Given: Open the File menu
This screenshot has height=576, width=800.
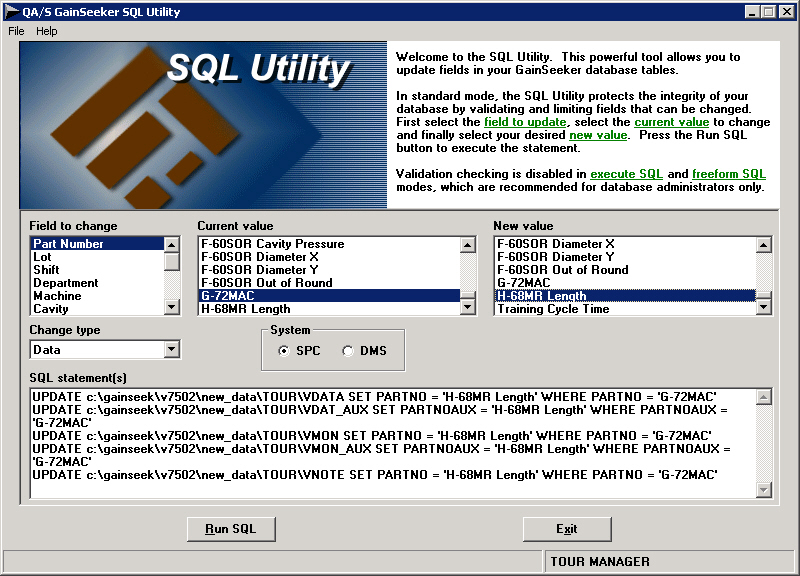Looking at the screenshot, I should pos(16,31).
